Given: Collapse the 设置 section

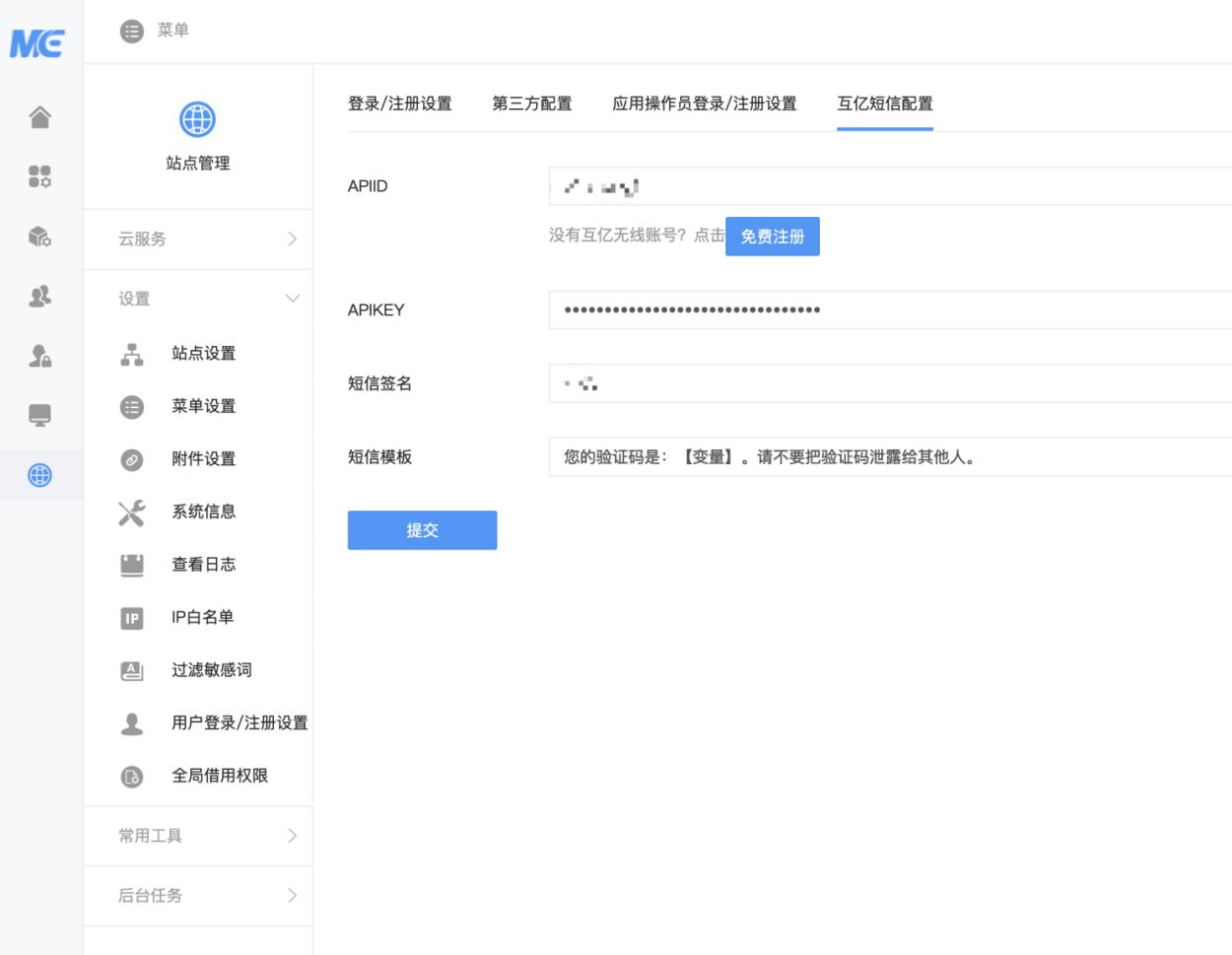Looking at the screenshot, I should [198, 299].
